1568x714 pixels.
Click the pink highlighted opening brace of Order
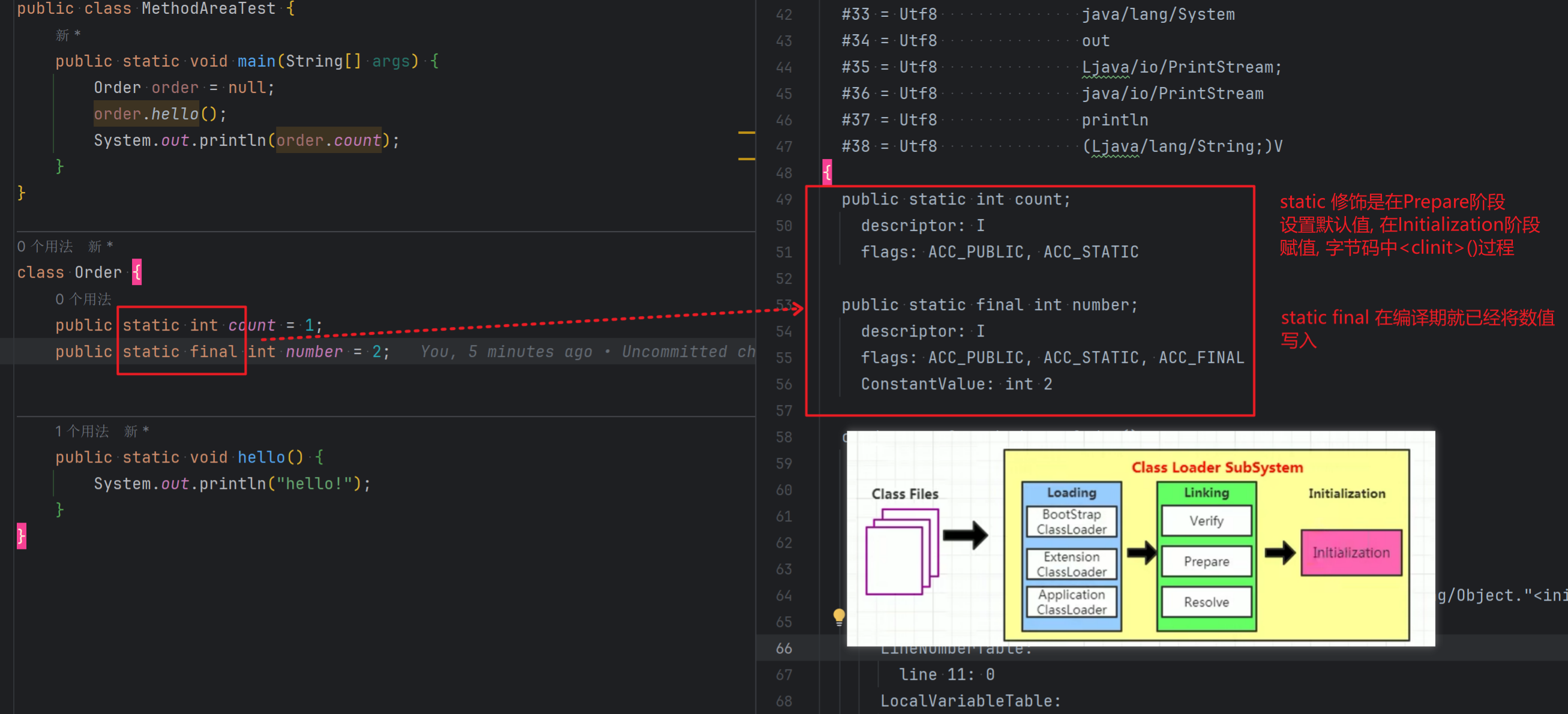coord(137,272)
